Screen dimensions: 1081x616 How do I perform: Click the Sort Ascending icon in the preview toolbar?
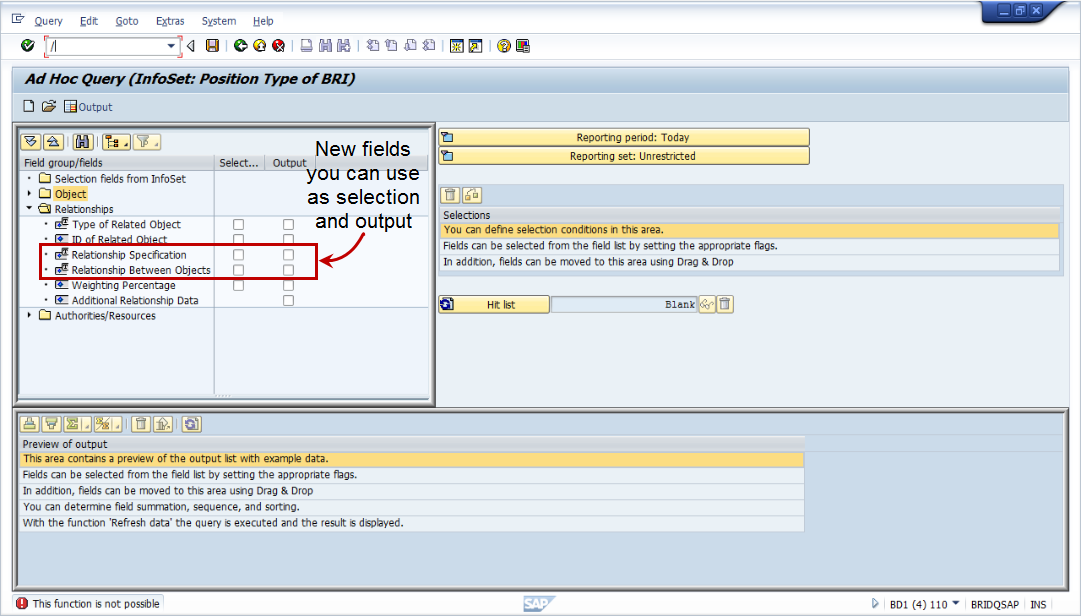(30, 424)
